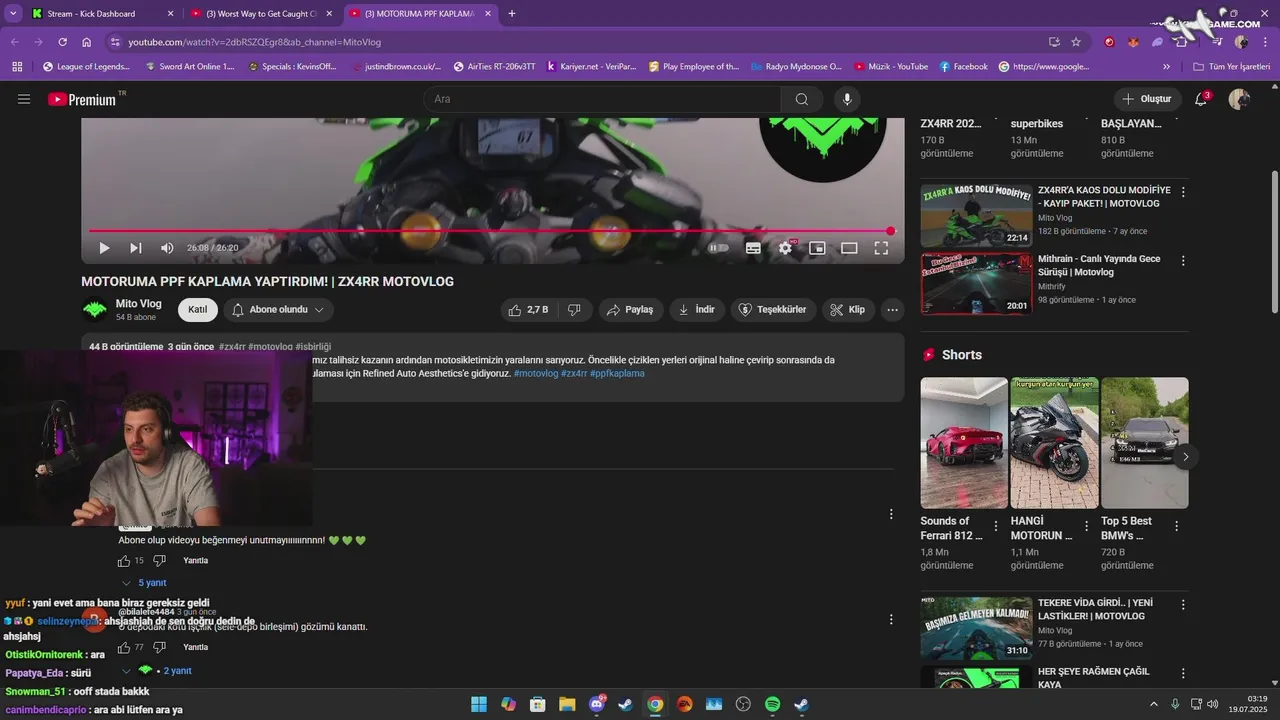Click the search magnifier button

802,99
